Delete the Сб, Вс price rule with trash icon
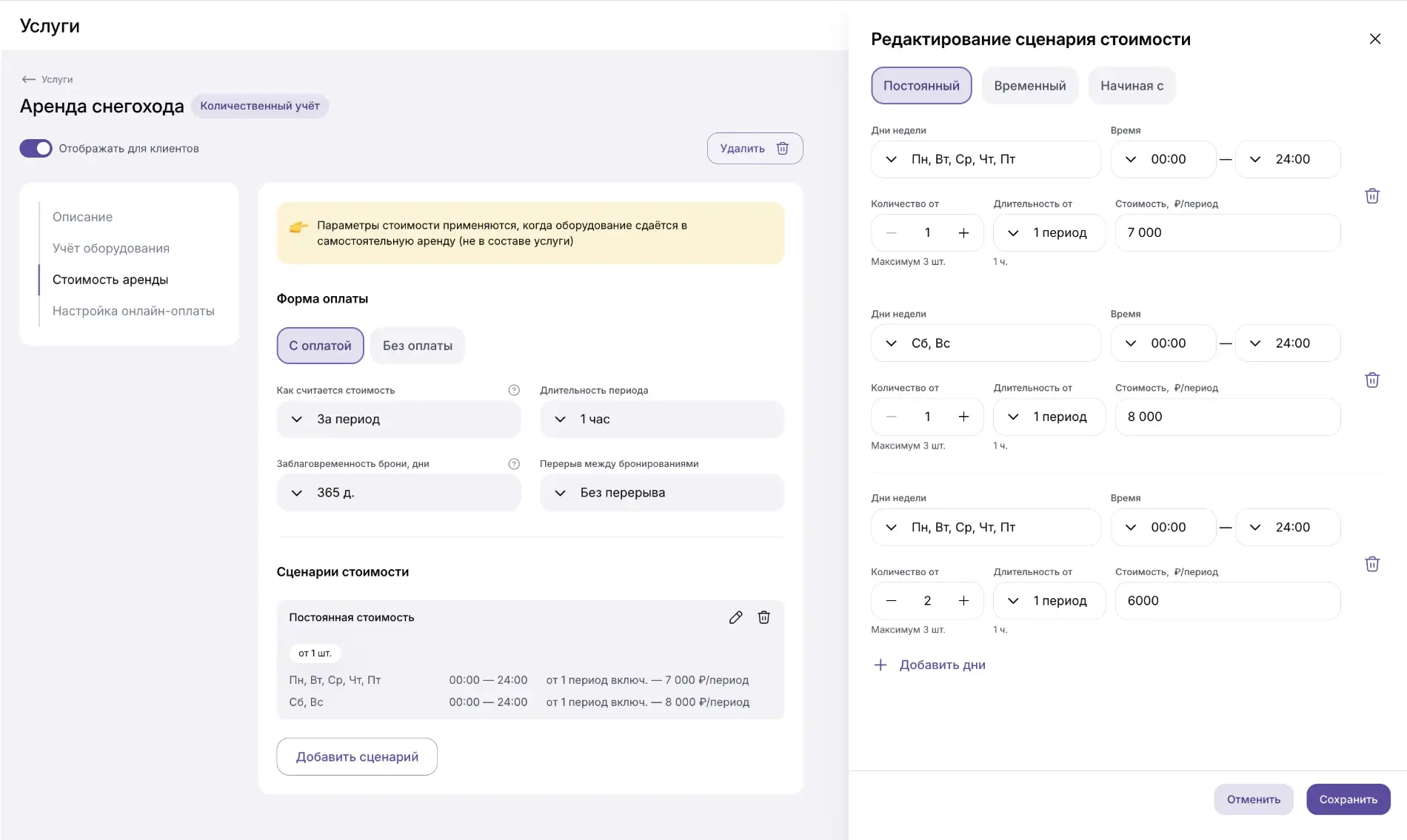This screenshot has width=1407, height=840. (1372, 380)
